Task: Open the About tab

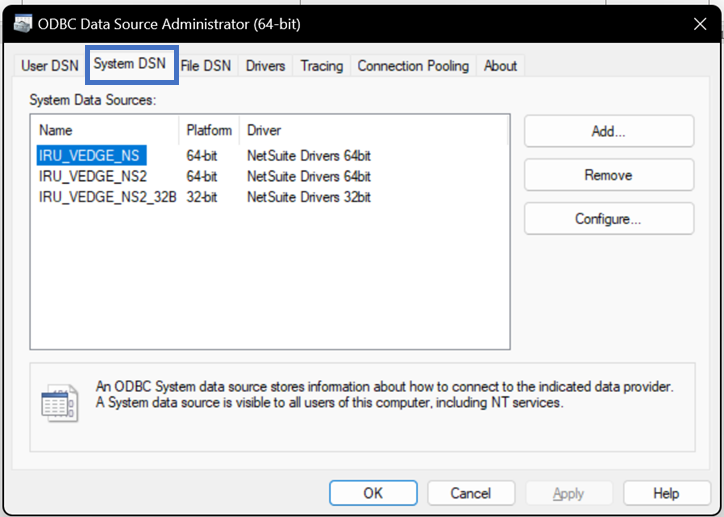Action: pyautogui.click(x=501, y=66)
